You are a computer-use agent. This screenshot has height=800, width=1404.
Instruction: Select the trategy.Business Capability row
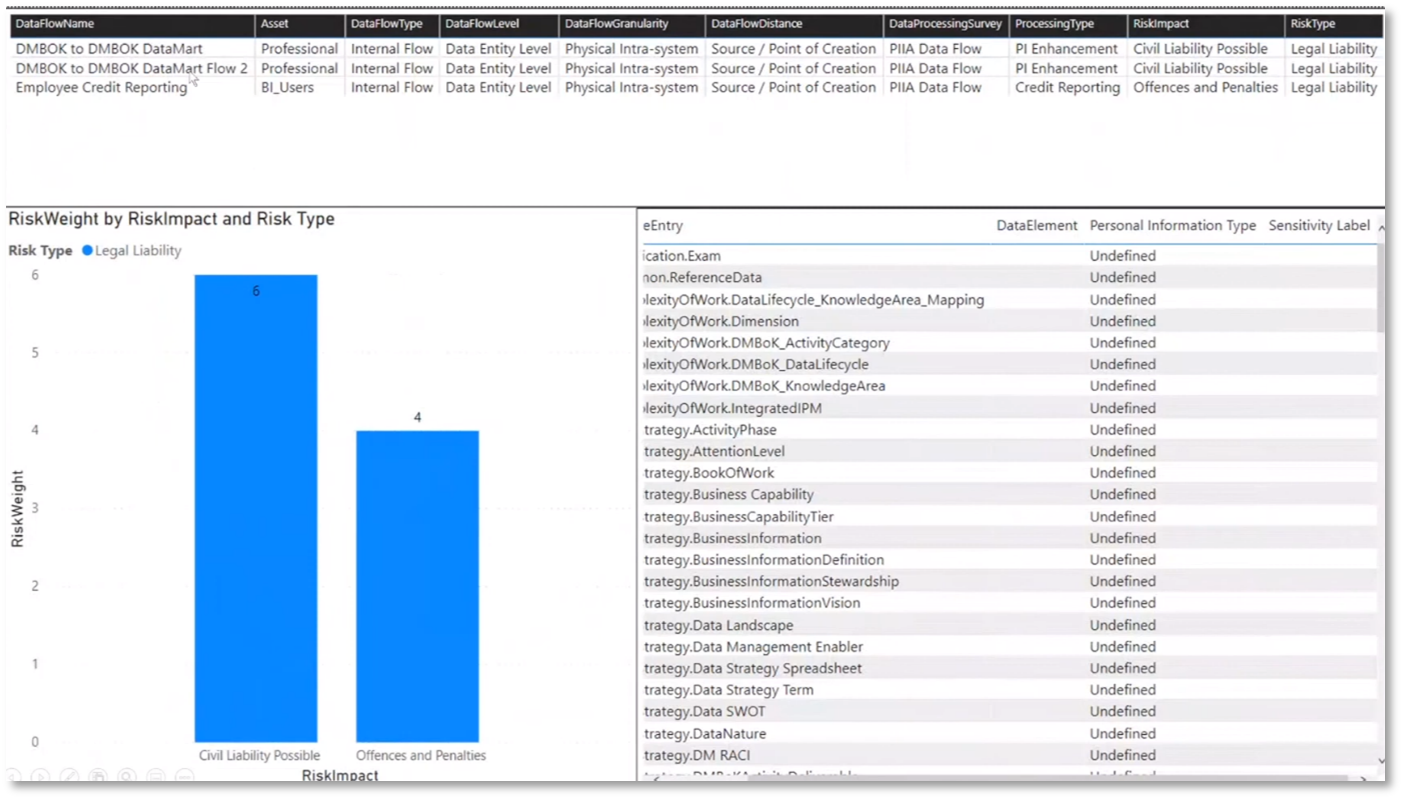pos(1008,494)
